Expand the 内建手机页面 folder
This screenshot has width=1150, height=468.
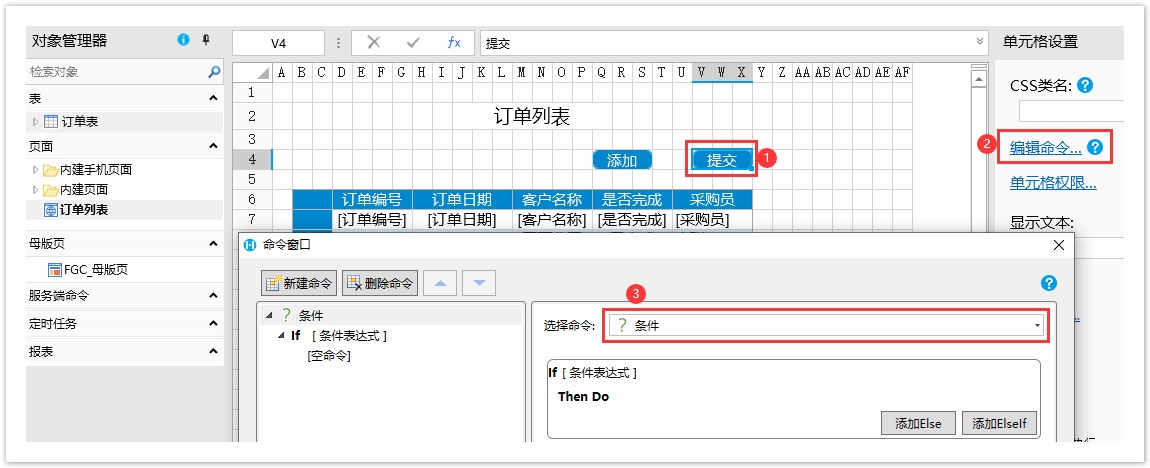[x=37, y=169]
